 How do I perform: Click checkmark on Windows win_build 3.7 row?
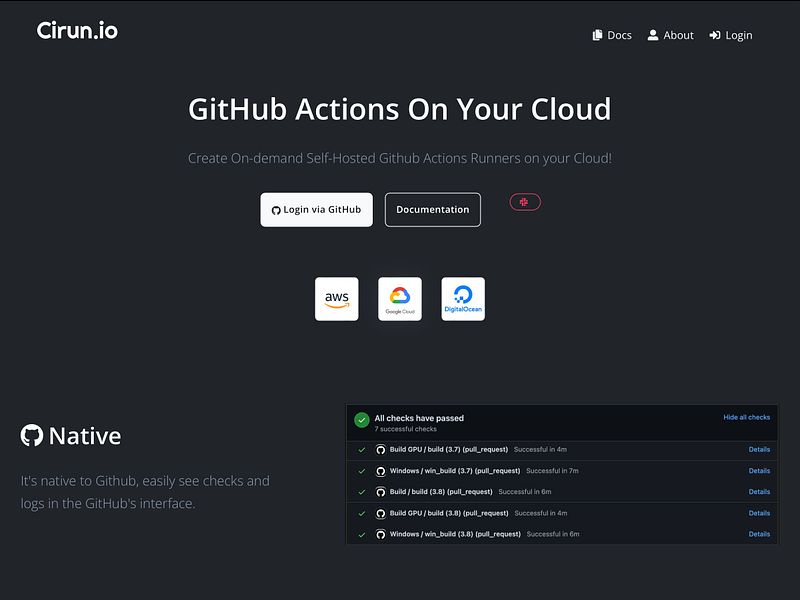pyautogui.click(x=362, y=471)
